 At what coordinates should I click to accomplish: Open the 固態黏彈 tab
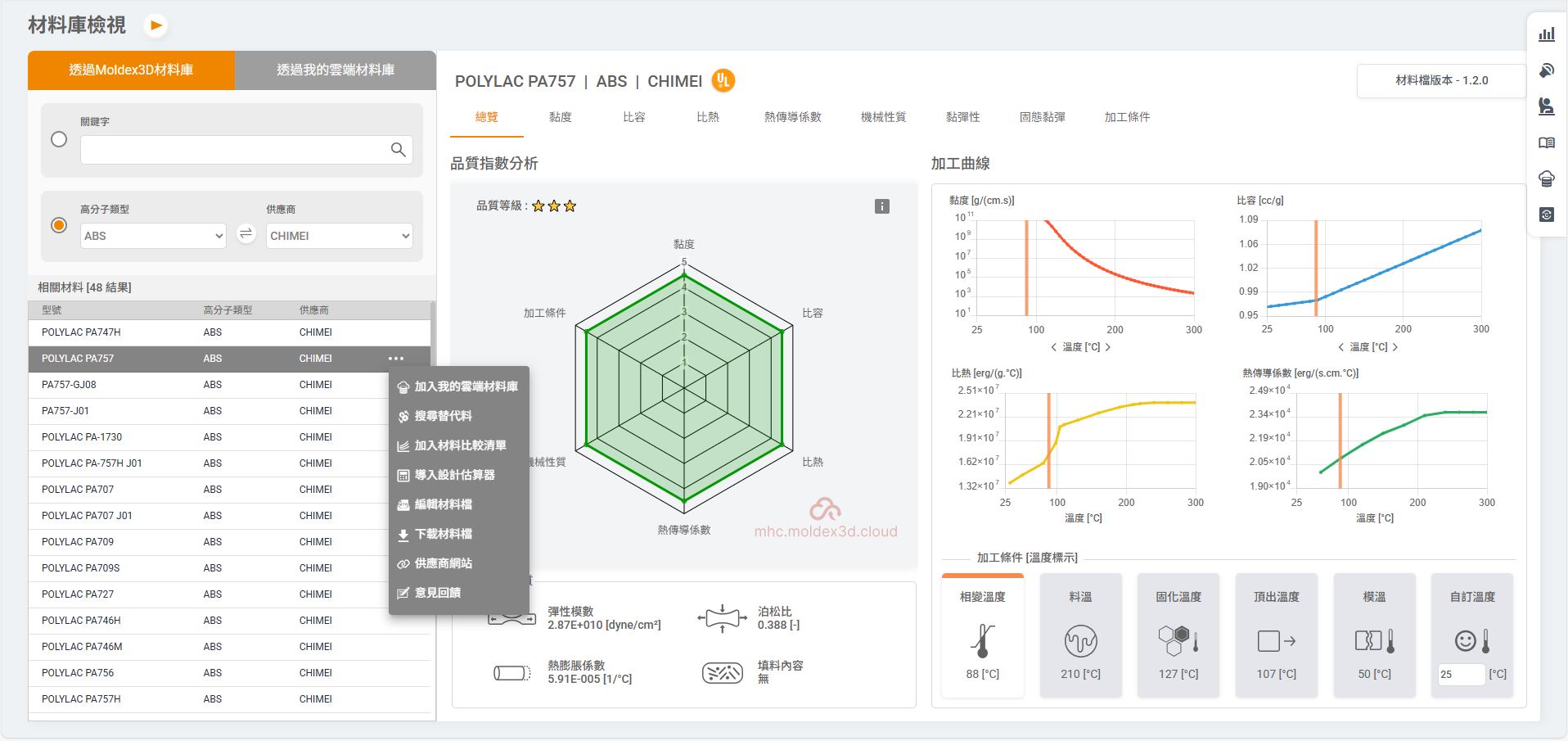[x=1042, y=117]
